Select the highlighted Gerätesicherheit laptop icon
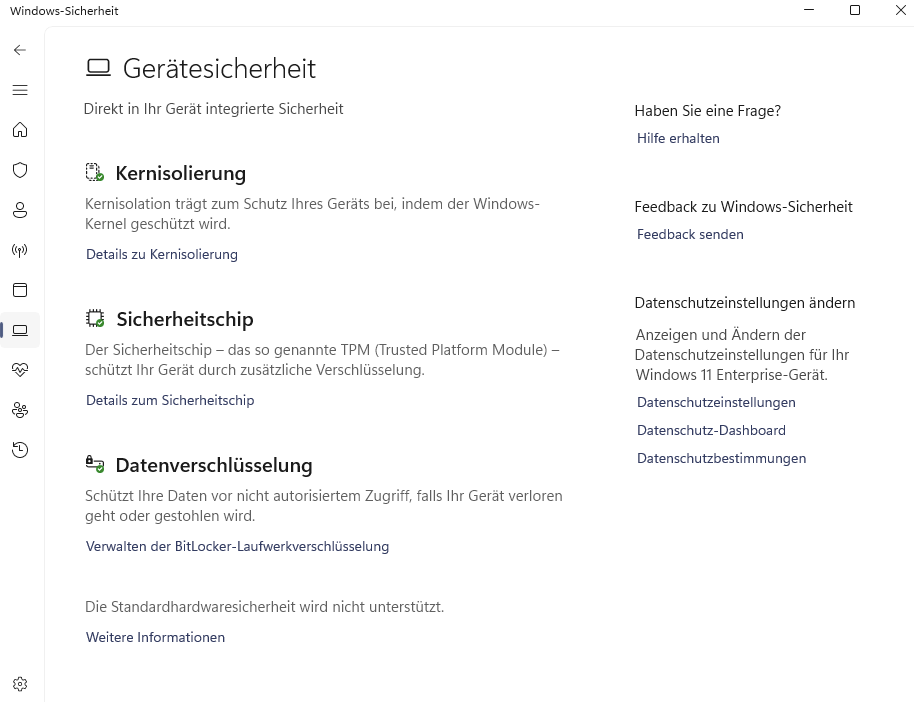The width and height of the screenshot is (914, 702). 20,330
